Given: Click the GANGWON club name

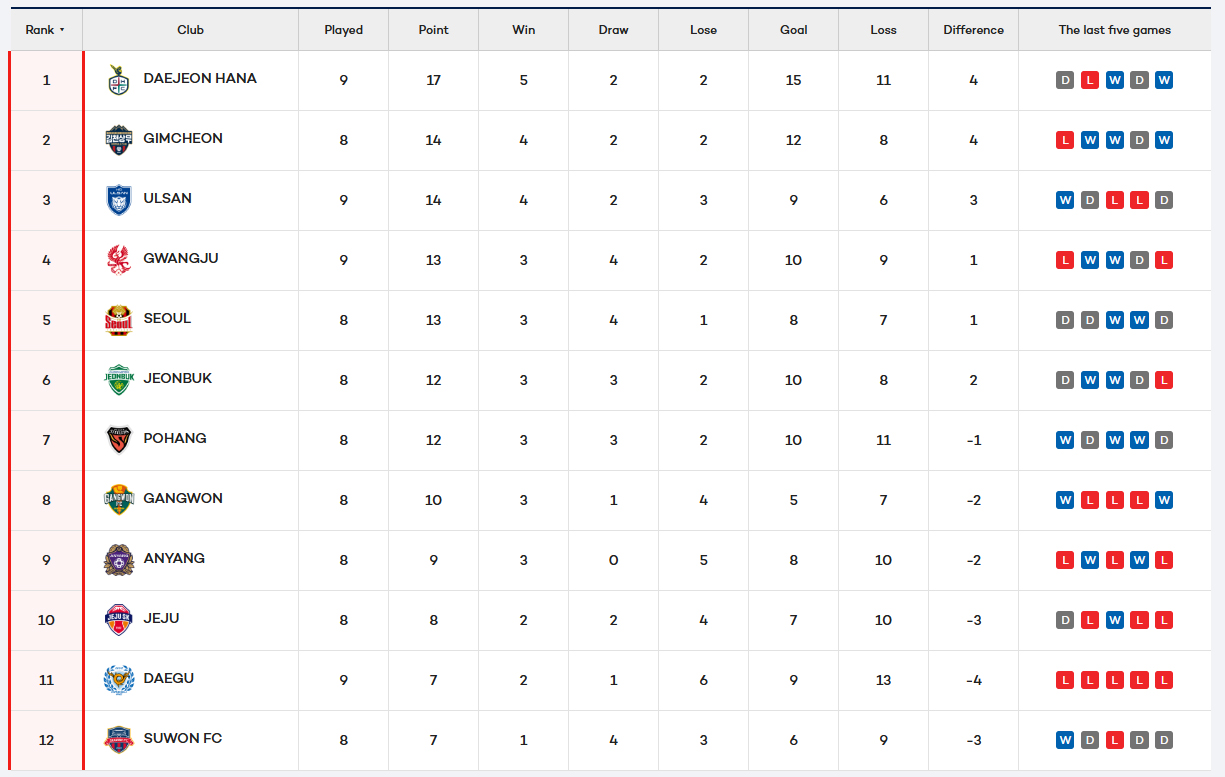Looking at the screenshot, I should pyautogui.click(x=183, y=498).
